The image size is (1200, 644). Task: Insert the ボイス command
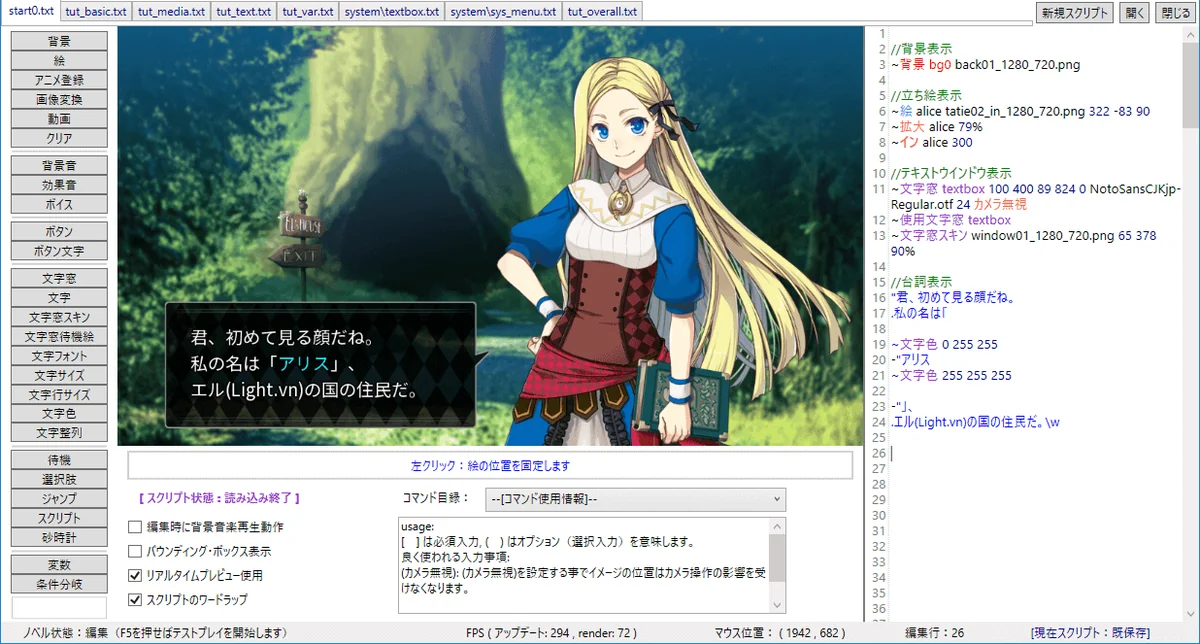(59, 204)
